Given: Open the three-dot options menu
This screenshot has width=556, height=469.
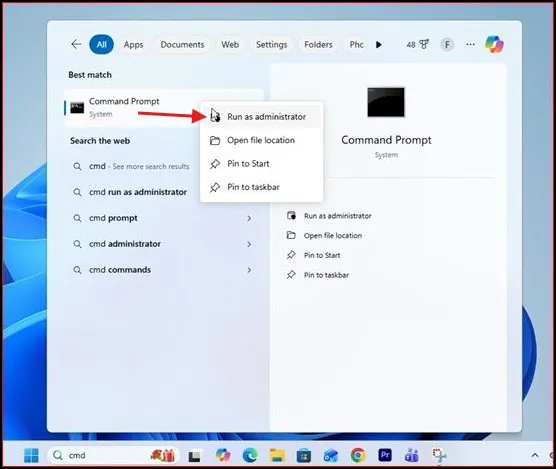Looking at the screenshot, I should point(471,44).
